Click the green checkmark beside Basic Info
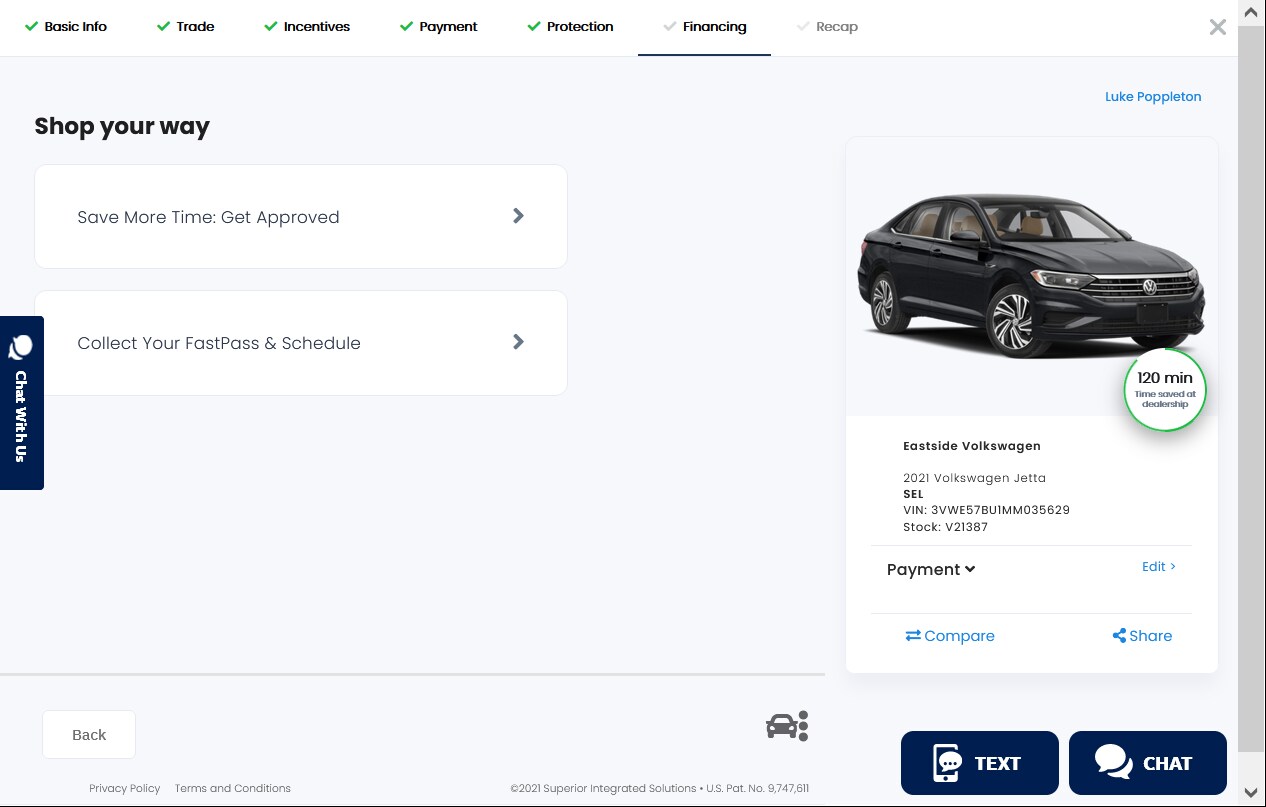This screenshot has height=807, width=1266. (x=31, y=27)
